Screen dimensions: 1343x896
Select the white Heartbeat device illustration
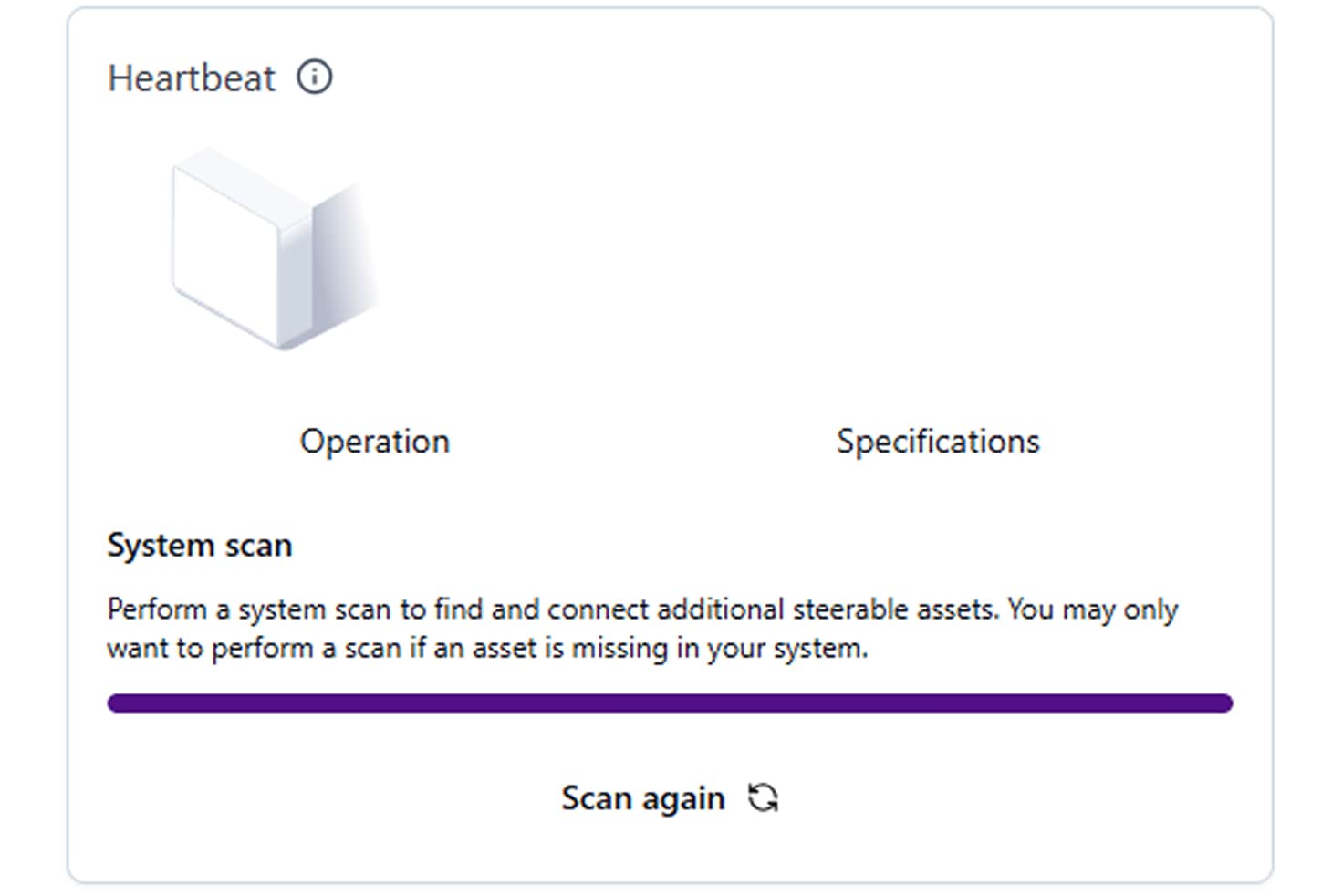275,249
